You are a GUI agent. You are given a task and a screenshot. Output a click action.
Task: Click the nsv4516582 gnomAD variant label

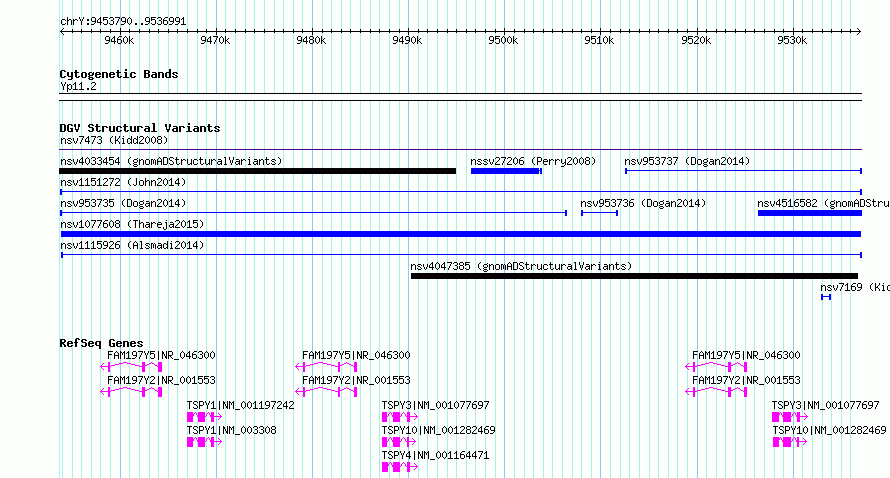823,203
